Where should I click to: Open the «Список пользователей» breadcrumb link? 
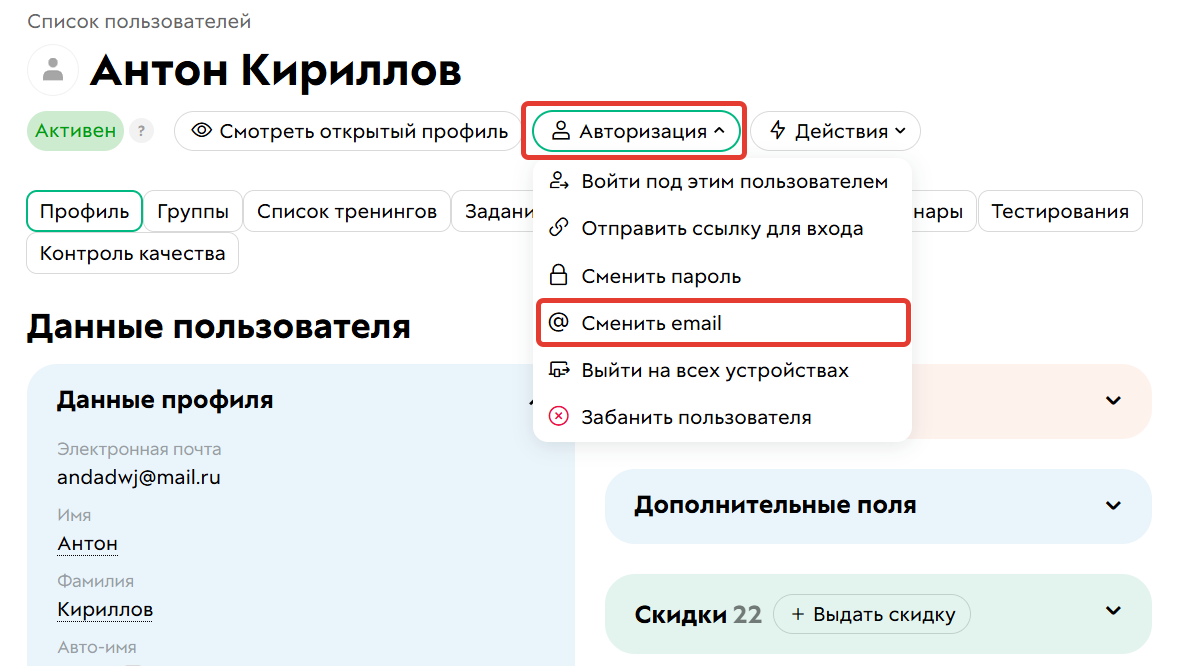(139, 20)
